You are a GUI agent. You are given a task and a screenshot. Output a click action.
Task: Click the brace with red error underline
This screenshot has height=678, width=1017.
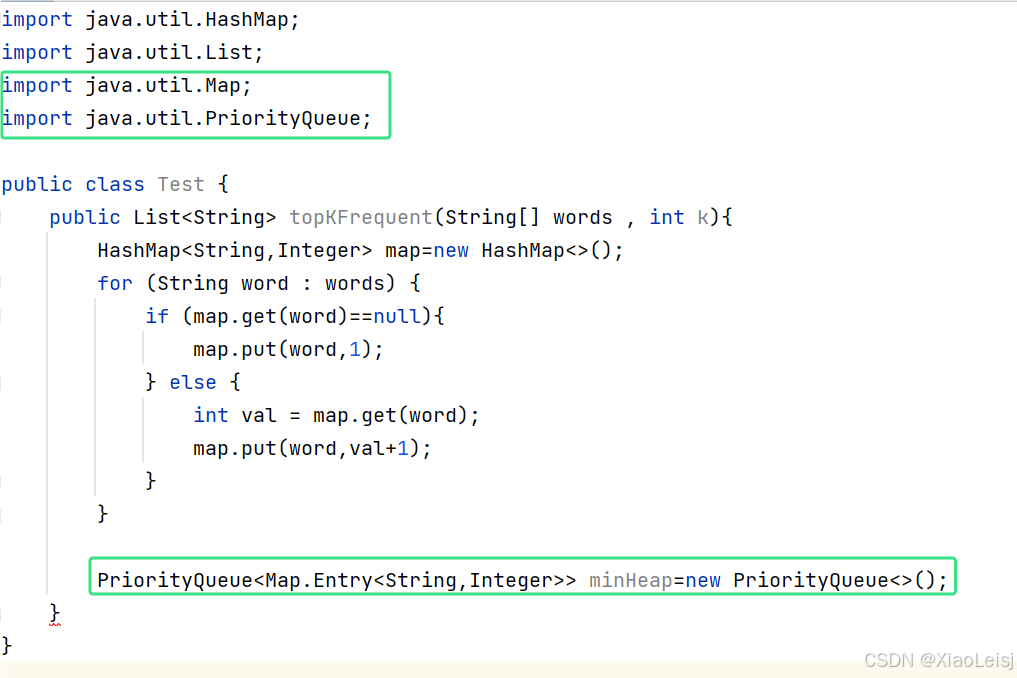[54, 614]
